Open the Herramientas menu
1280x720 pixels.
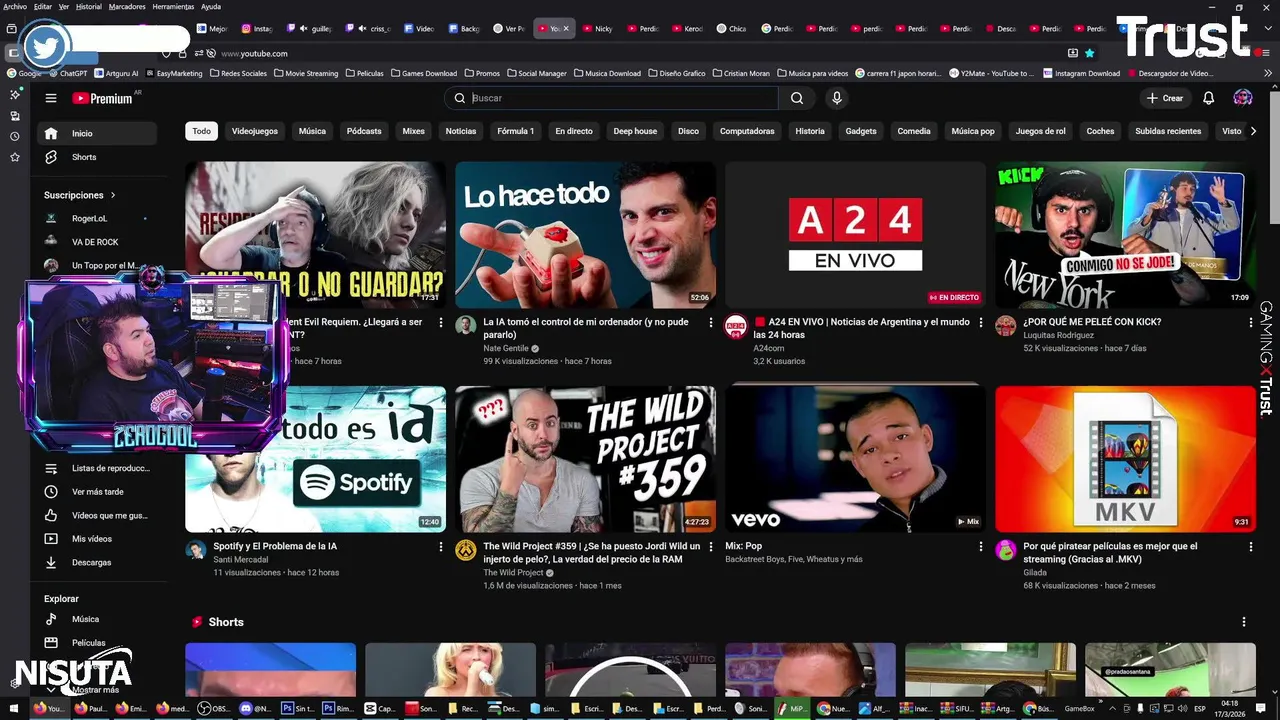173,6
